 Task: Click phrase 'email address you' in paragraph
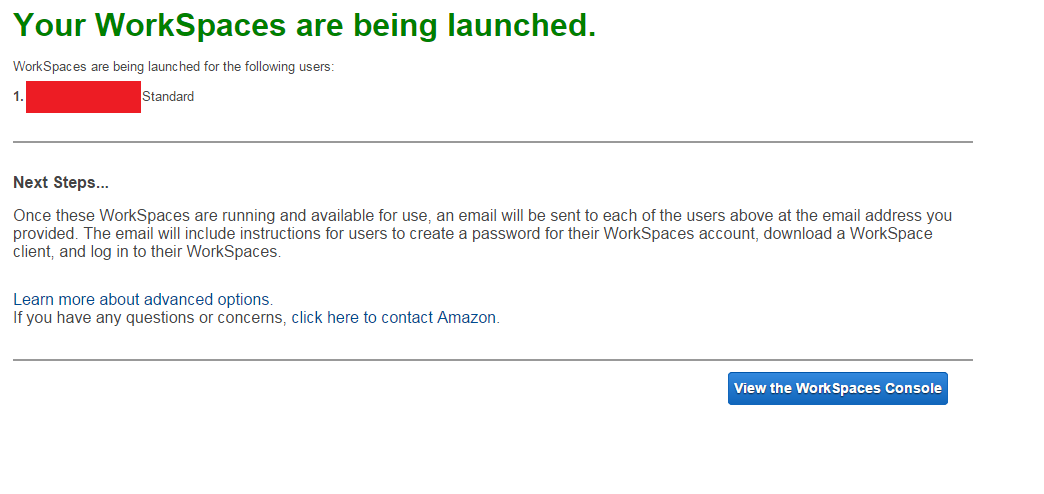tap(888, 216)
